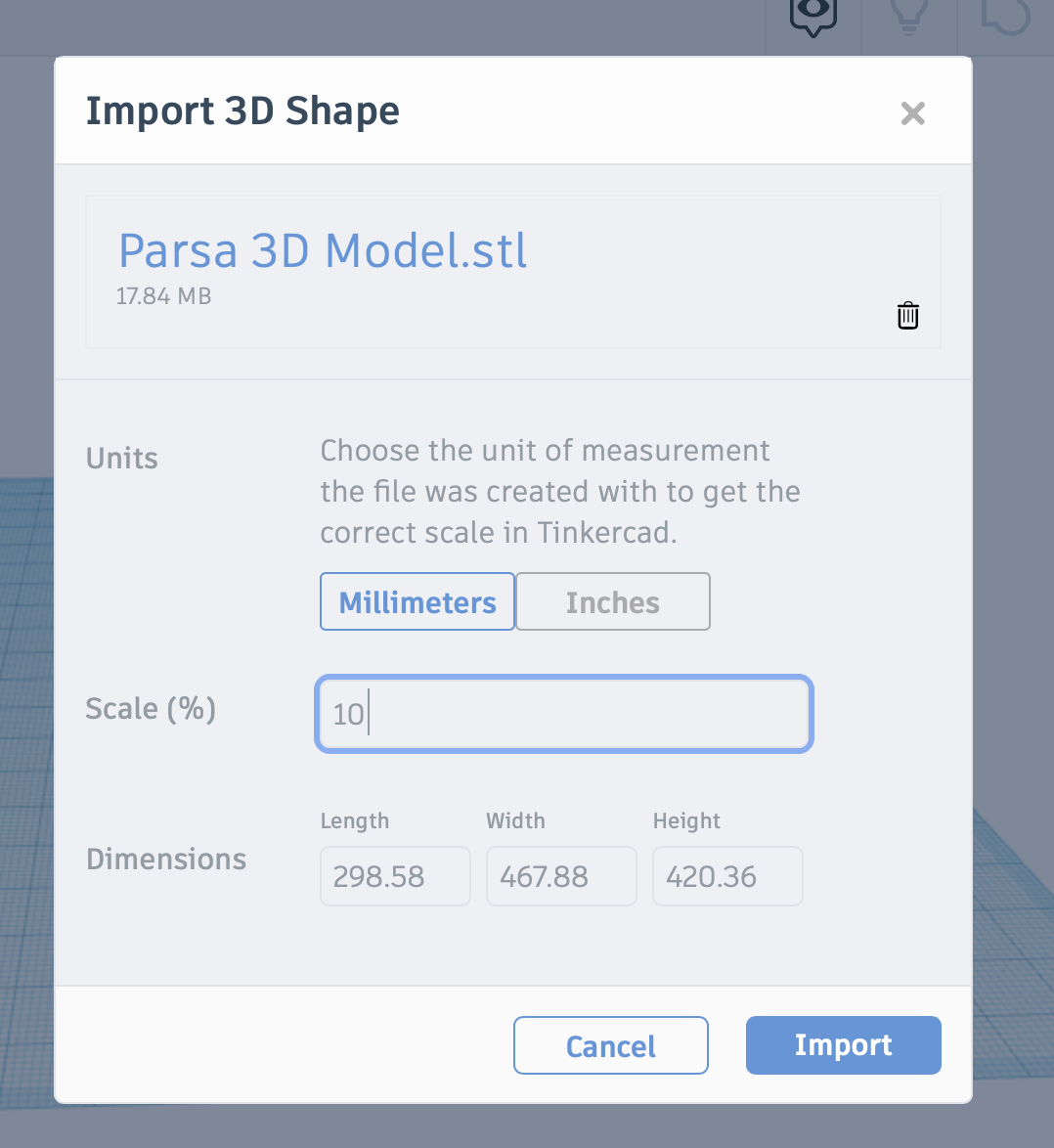The width and height of the screenshot is (1054, 1148).
Task: Click the Width dimension field
Action: (x=561, y=876)
